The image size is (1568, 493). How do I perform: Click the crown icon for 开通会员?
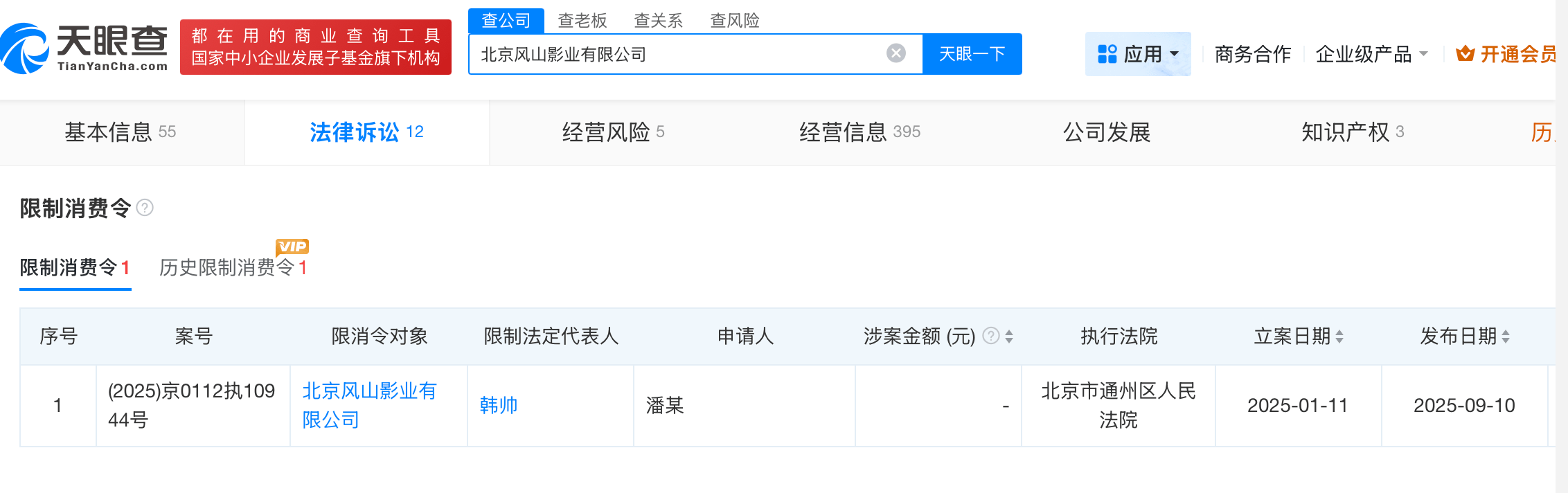1465,53
